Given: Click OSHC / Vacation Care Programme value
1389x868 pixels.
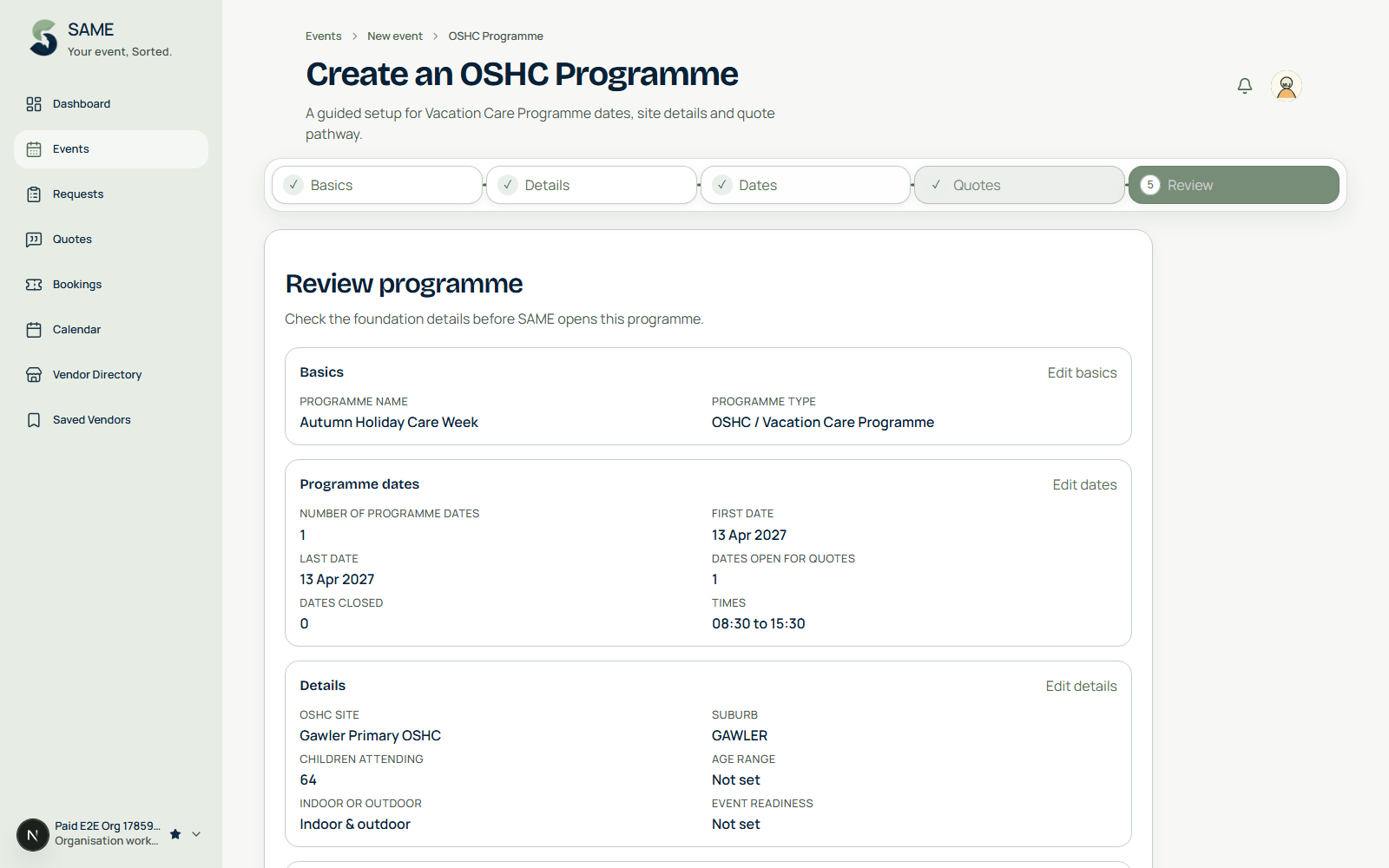Looking at the screenshot, I should point(823,423).
